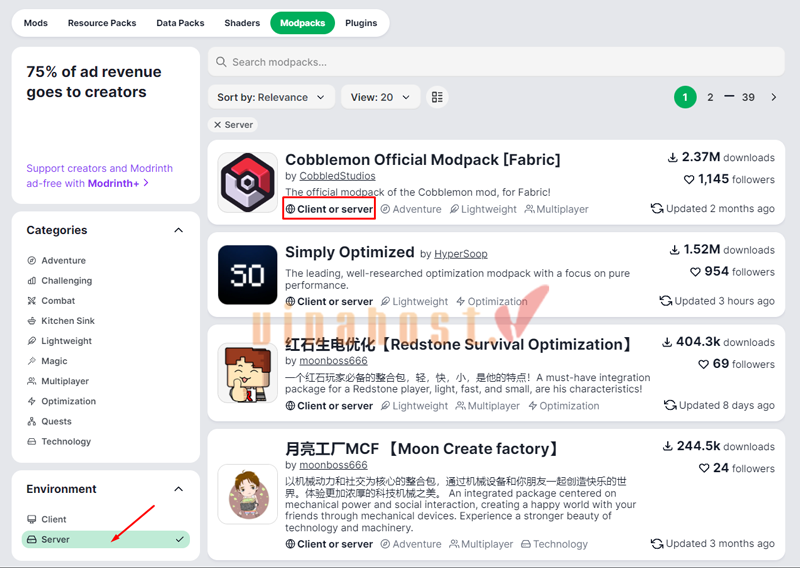
Task: Open CobbledStudios author profile
Action: 337,176
